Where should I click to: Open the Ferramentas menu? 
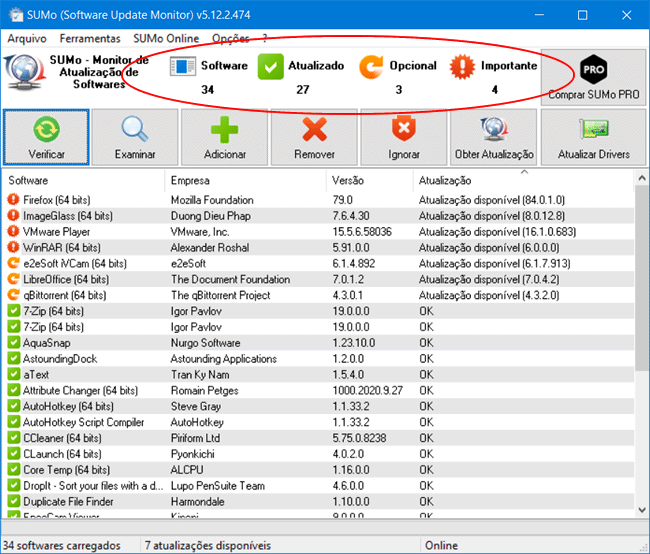coord(90,37)
